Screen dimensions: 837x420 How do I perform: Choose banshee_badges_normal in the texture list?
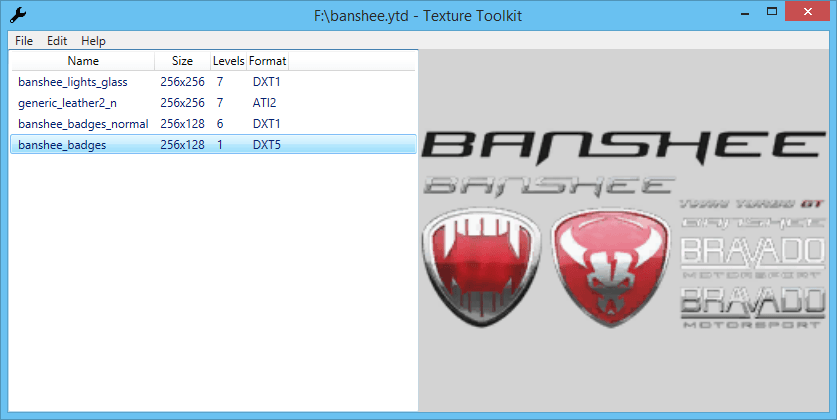pos(83,124)
